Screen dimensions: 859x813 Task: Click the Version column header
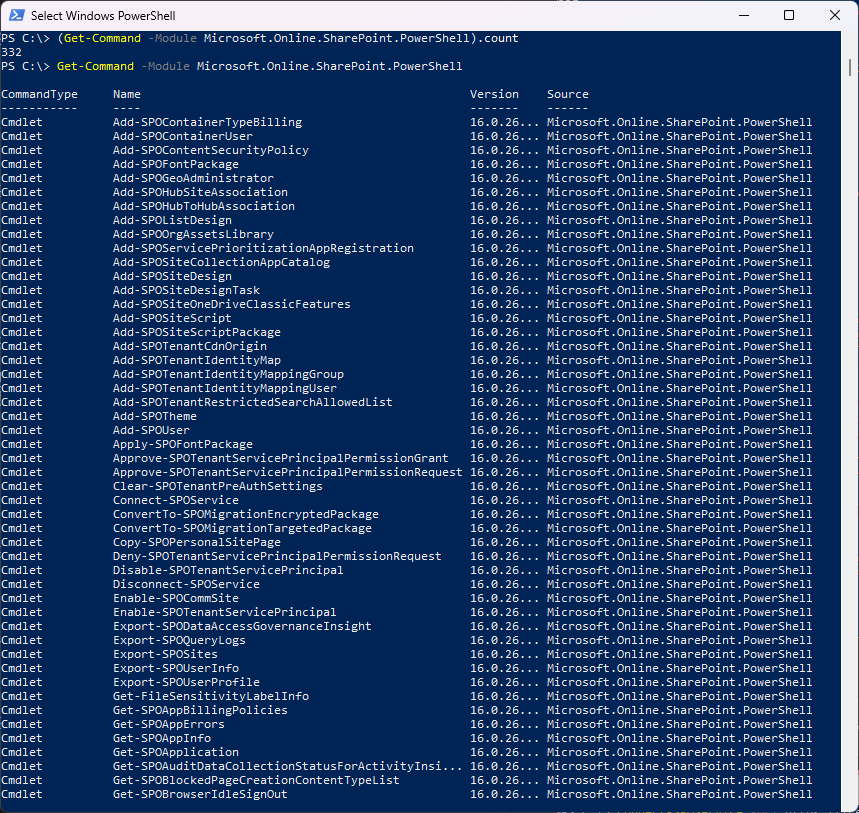(494, 94)
